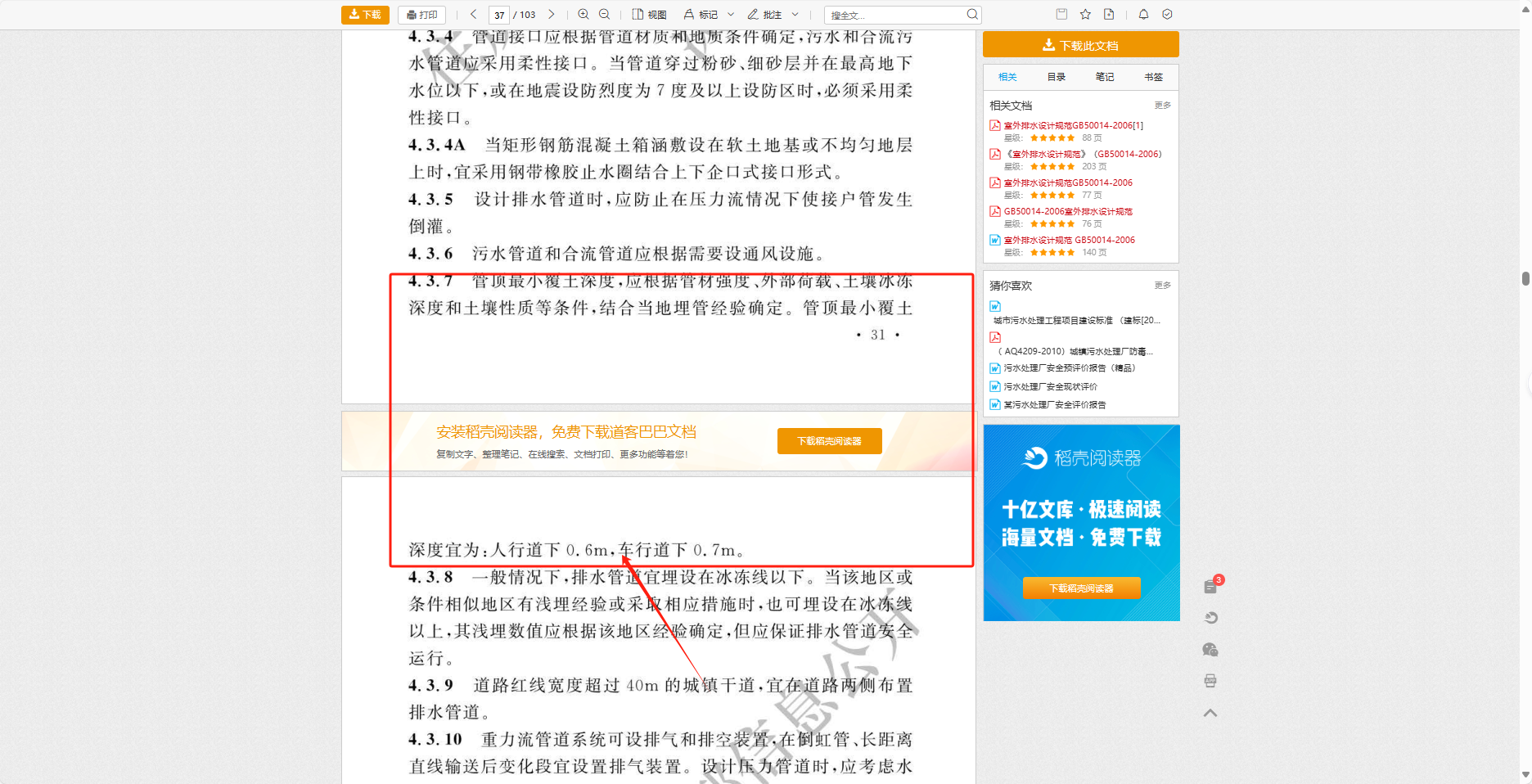Image resolution: width=1532 pixels, height=784 pixels.
Task: Open 城市污水处理工程项目建设标准 link
Action: click(x=1076, y=321)
